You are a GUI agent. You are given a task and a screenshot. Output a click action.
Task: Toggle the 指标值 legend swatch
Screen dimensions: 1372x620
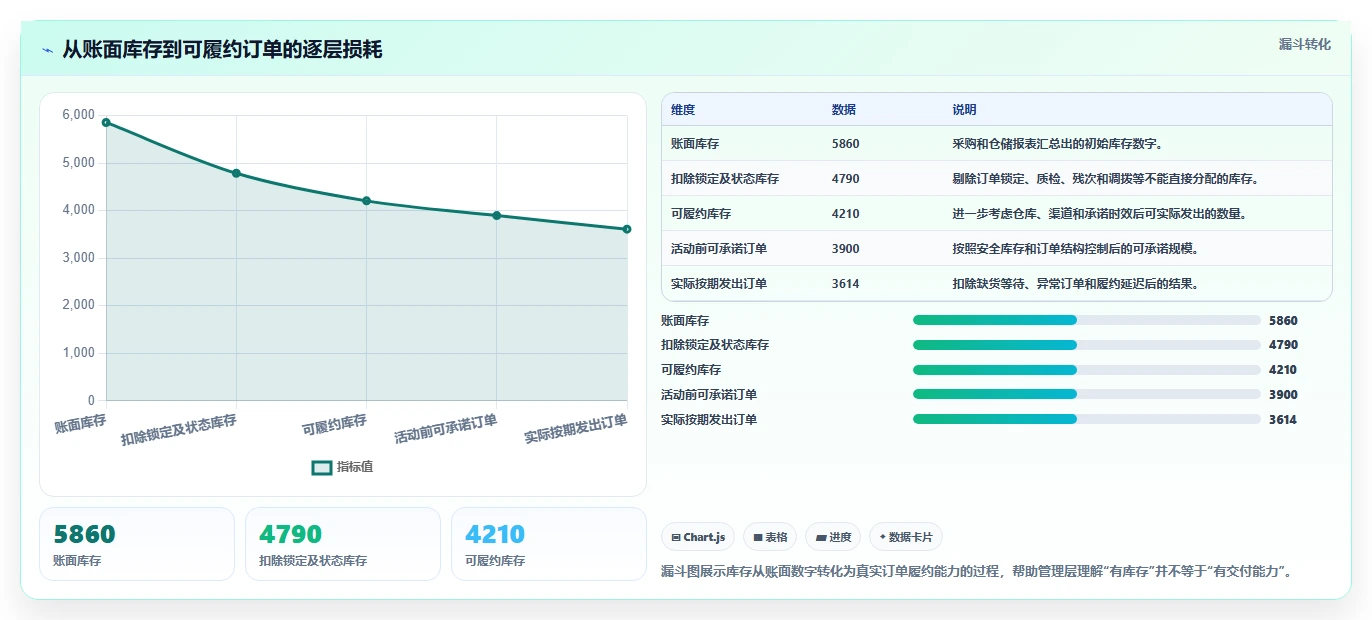pos(322,467)
